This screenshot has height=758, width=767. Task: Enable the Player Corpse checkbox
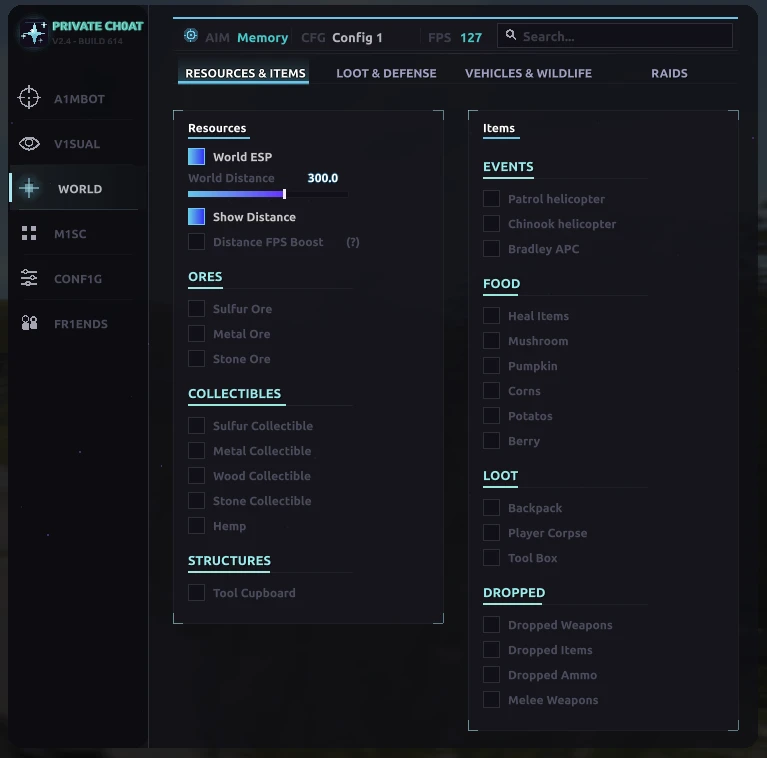point(492,532)
